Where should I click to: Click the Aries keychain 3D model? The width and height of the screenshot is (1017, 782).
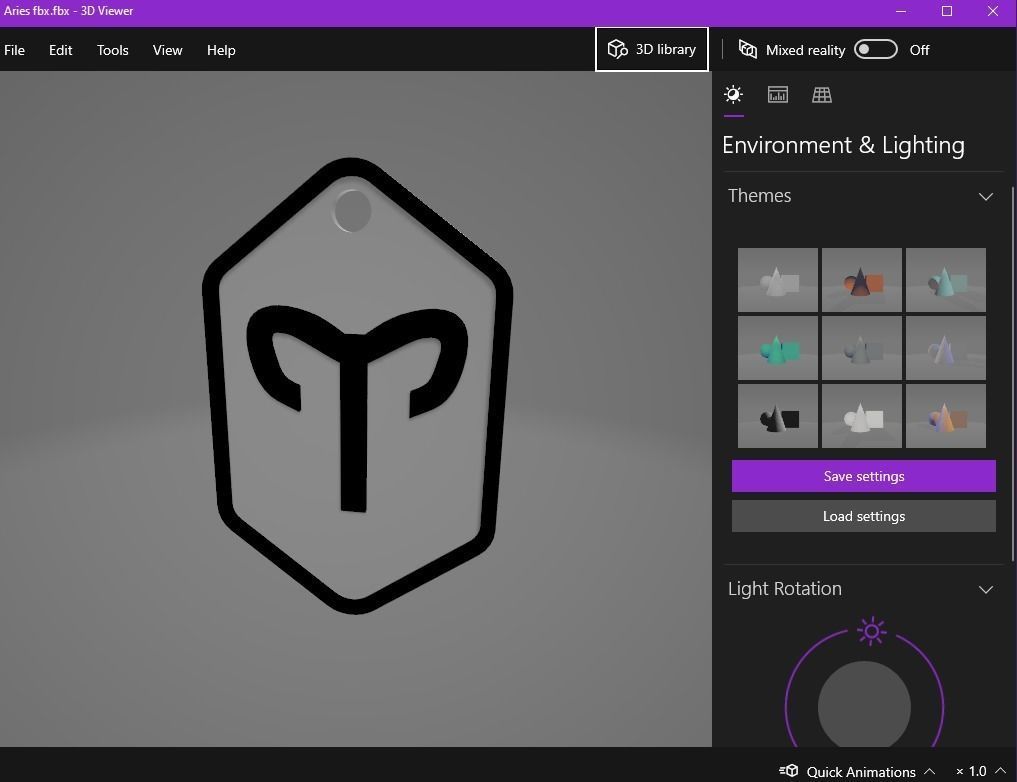[357, 386]
